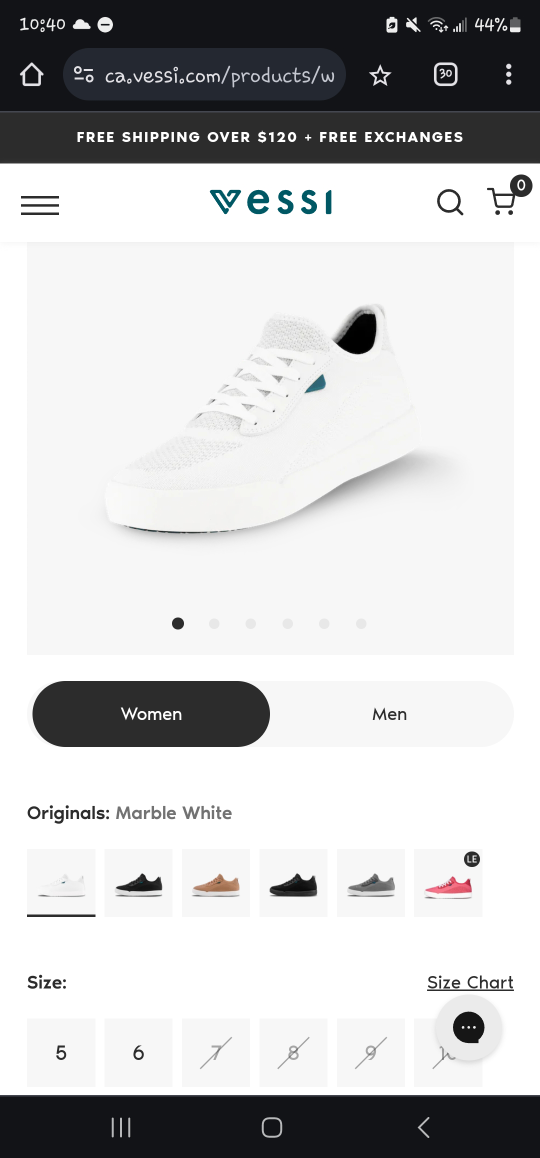Open browser three-dot overflow menu
This screenshot has height=1158, width=540.
click(x=508, y=74)
